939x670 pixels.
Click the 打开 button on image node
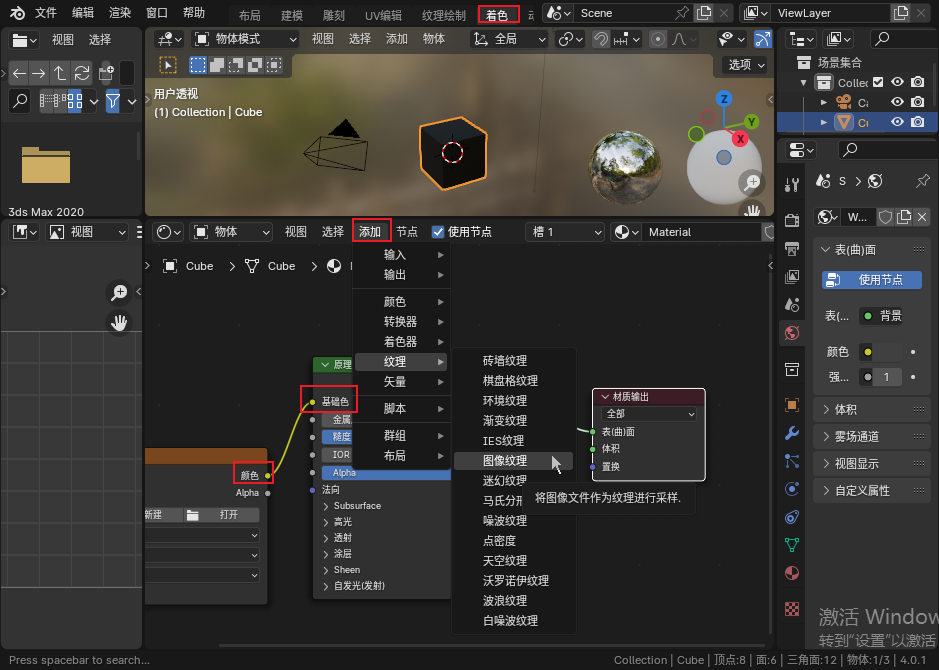point(228,515)
